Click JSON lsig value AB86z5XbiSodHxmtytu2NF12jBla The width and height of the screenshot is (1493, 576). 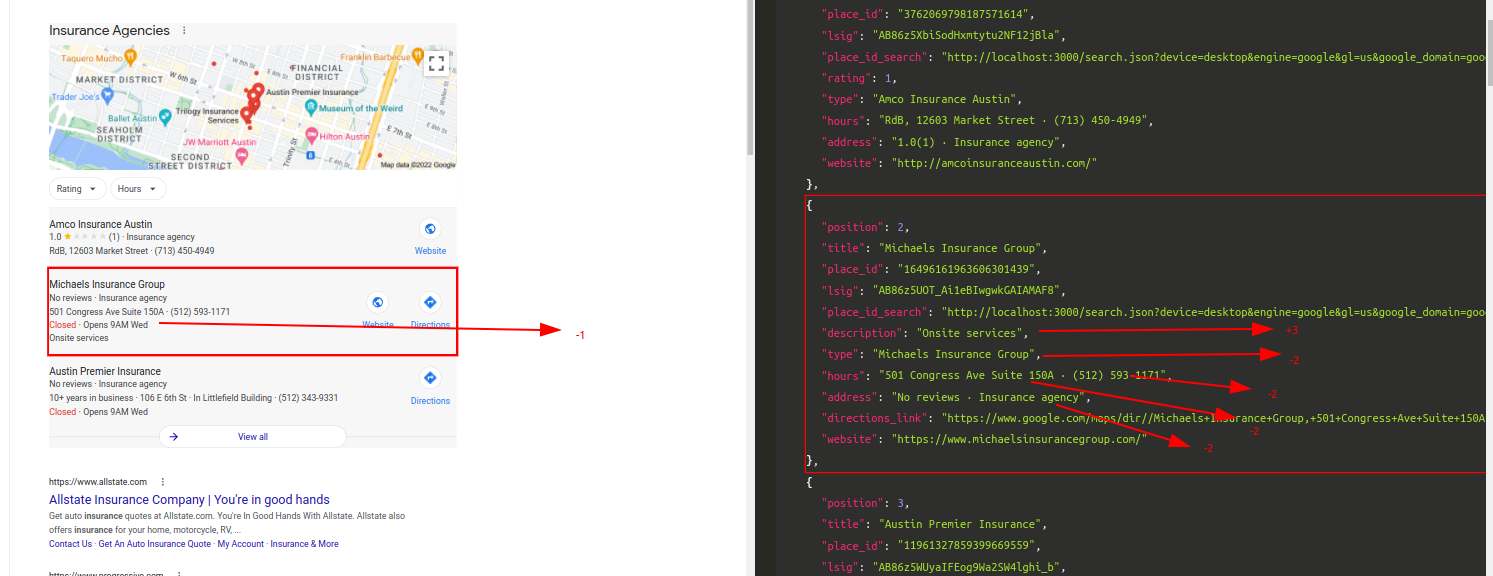pos(967,35)
